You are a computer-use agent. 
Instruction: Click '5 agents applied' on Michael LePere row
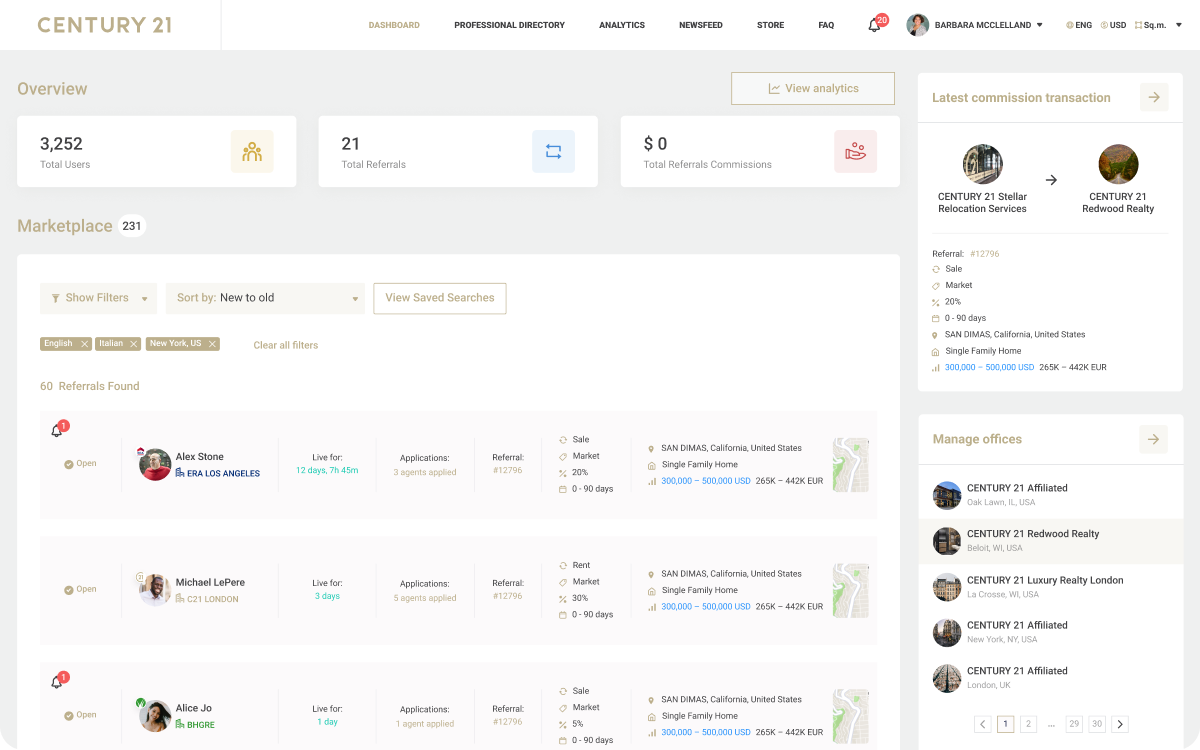click(x=425, y=598)
